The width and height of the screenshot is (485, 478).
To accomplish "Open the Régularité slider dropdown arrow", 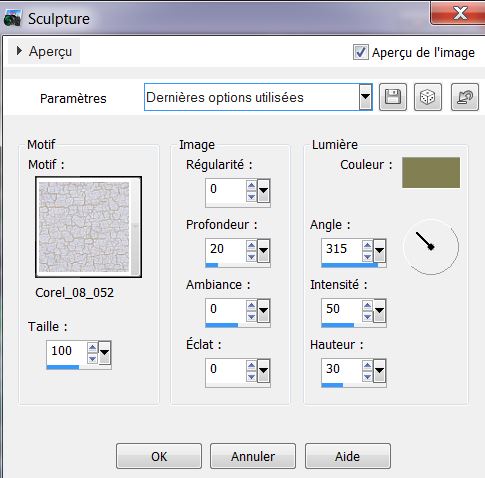I will click(263, 191).
